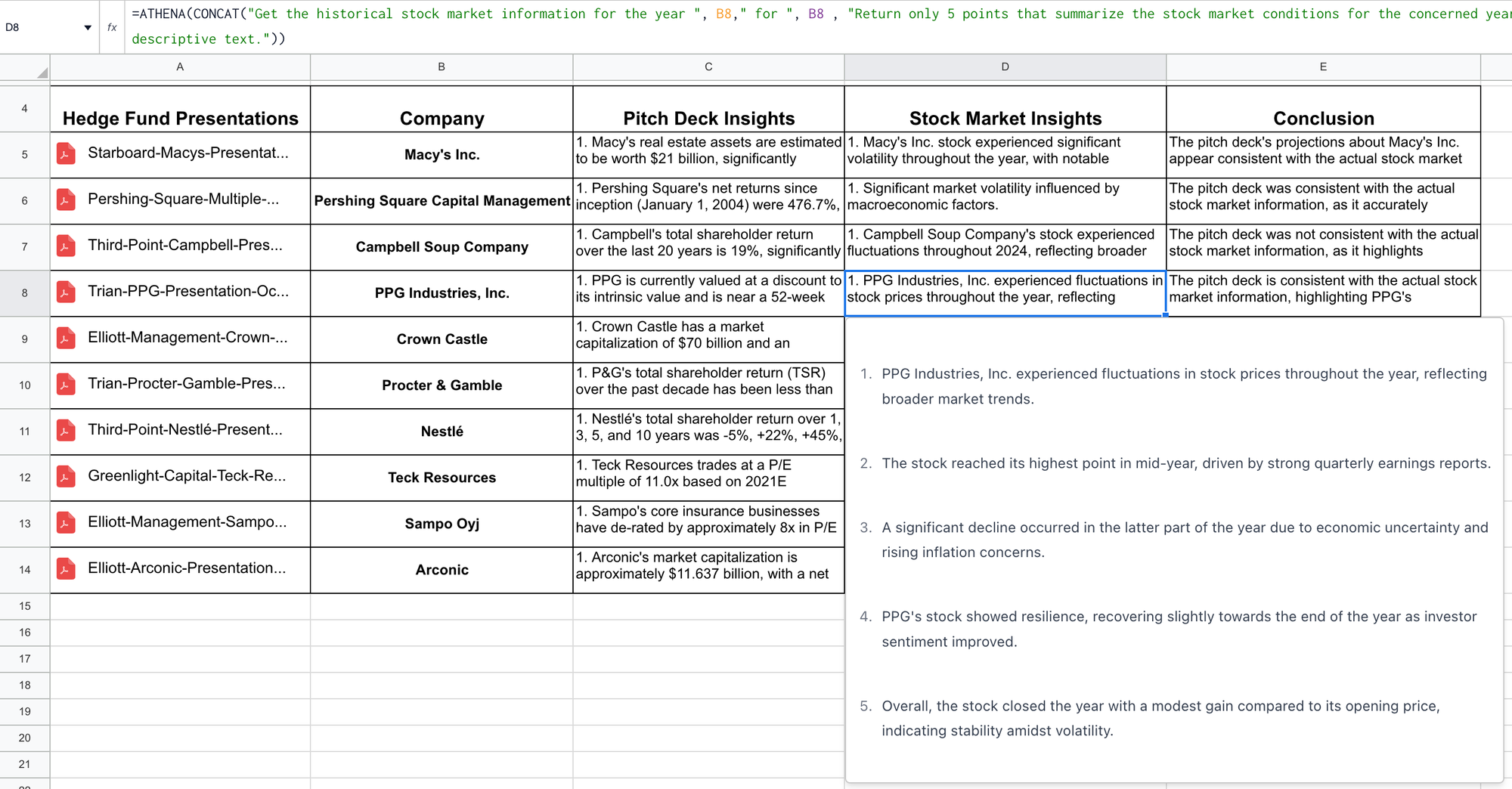Select column A header
The height and width of the screenshot is (789, 1512).
point(180,67)
